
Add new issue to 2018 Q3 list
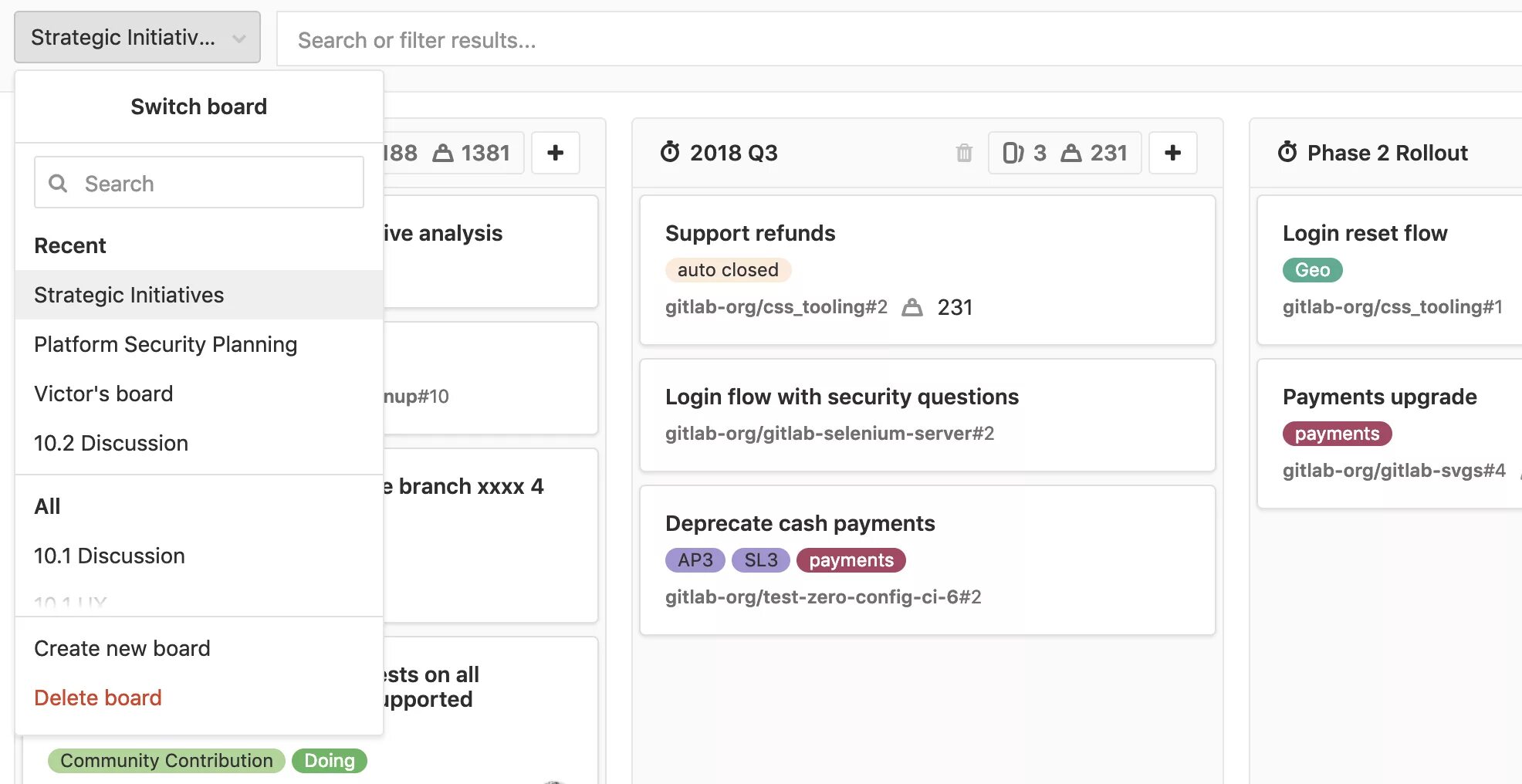1172,153
